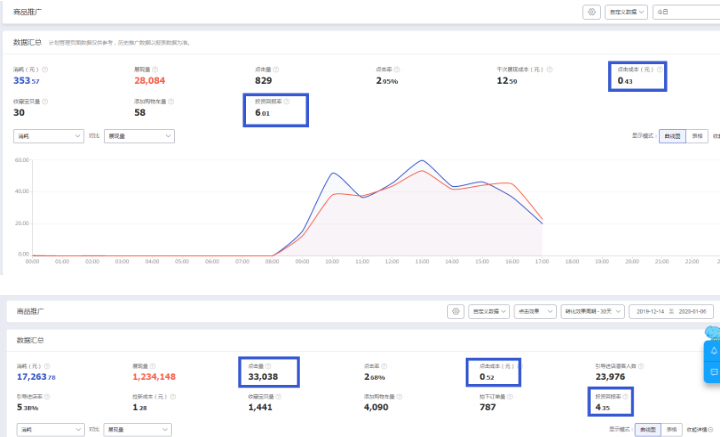Click the settings gear icon in top panel

click(592, 12)
